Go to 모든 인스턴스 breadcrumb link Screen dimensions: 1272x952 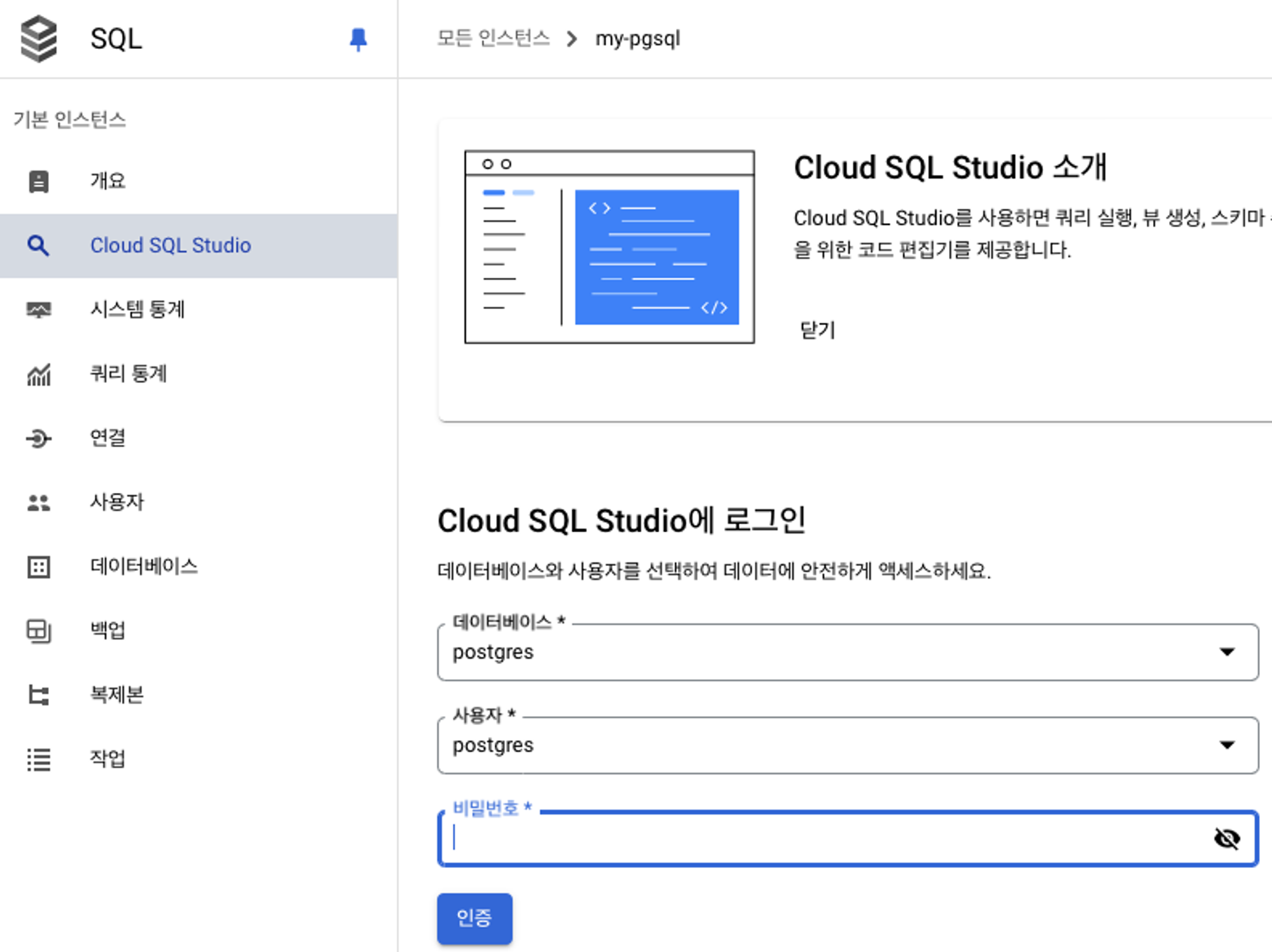493,39
